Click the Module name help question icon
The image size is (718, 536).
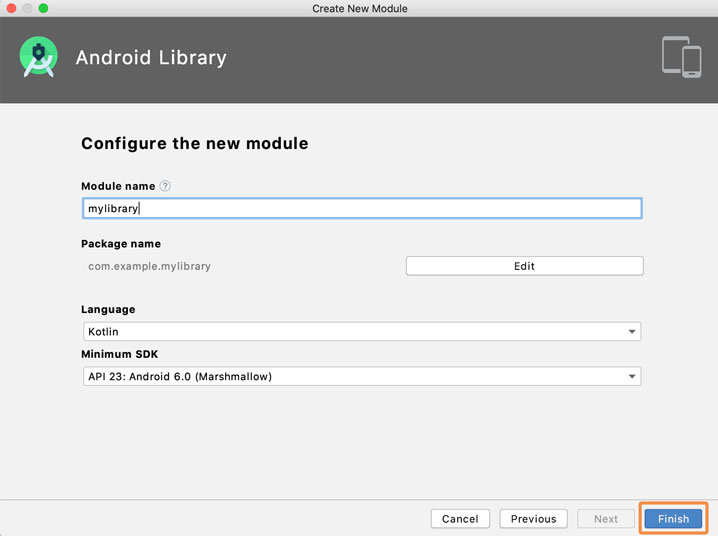coord(165,186)
